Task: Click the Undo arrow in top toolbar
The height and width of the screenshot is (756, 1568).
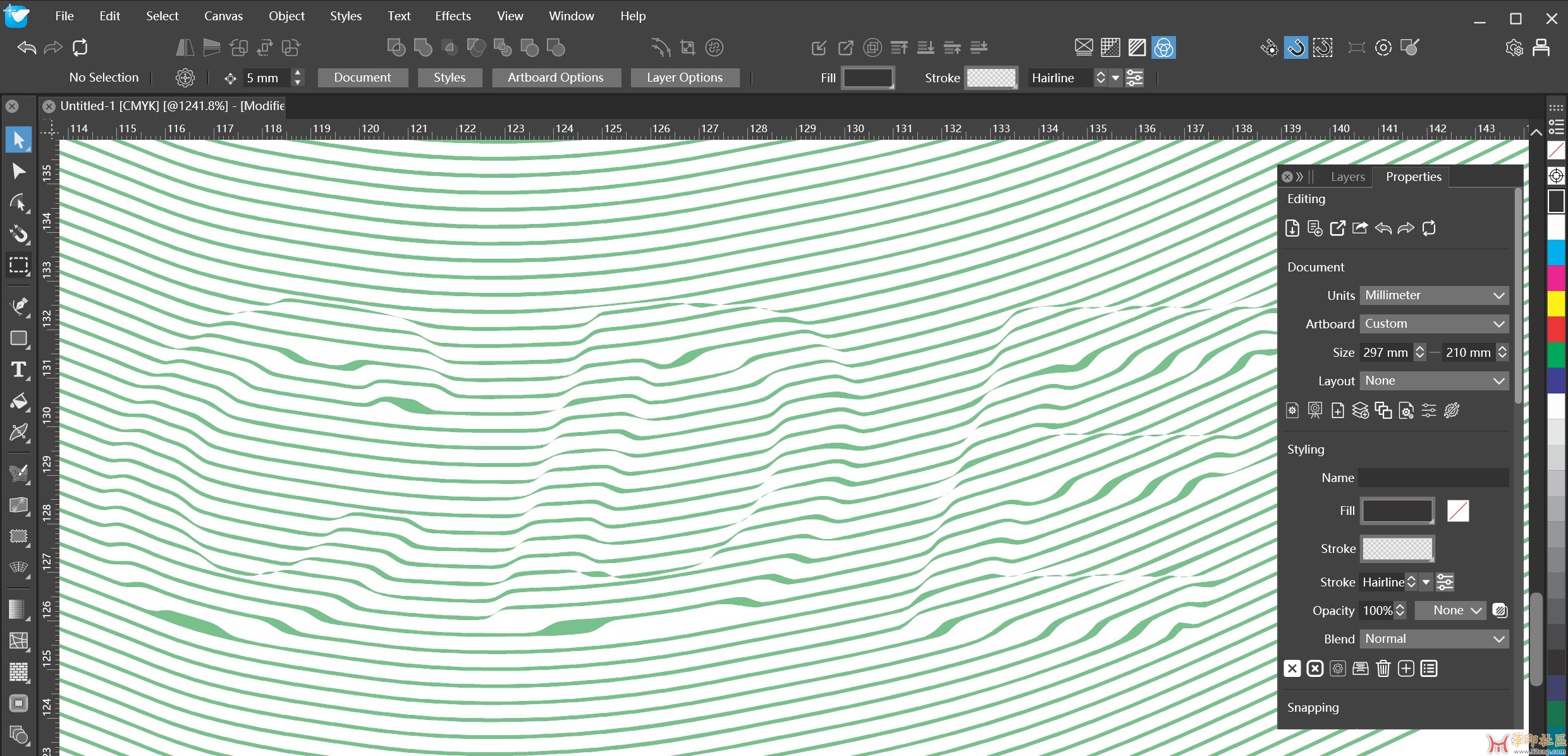Action: click(27, 47)
